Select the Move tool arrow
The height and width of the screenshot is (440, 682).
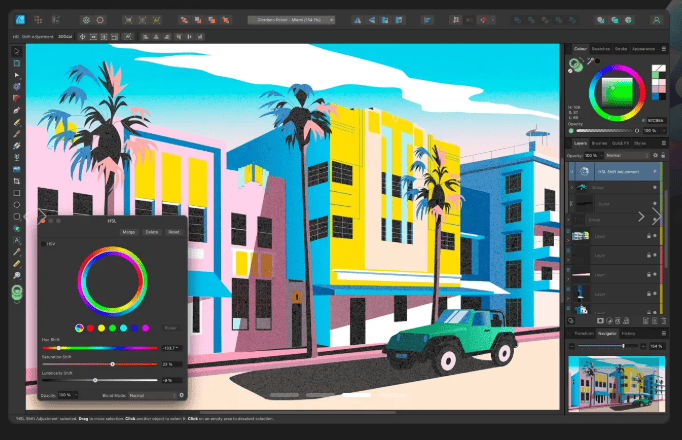(x=17, y=51)
